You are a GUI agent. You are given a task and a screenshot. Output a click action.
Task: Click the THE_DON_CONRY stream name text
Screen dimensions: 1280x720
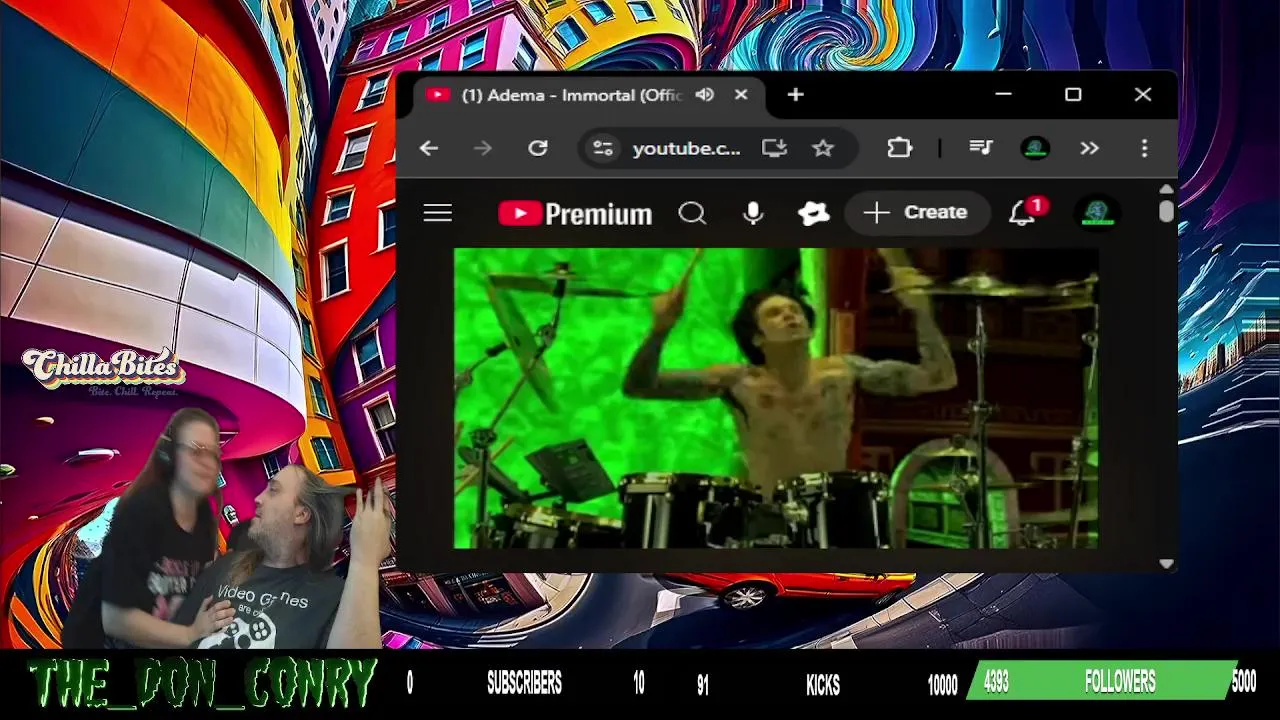point(202,685)
